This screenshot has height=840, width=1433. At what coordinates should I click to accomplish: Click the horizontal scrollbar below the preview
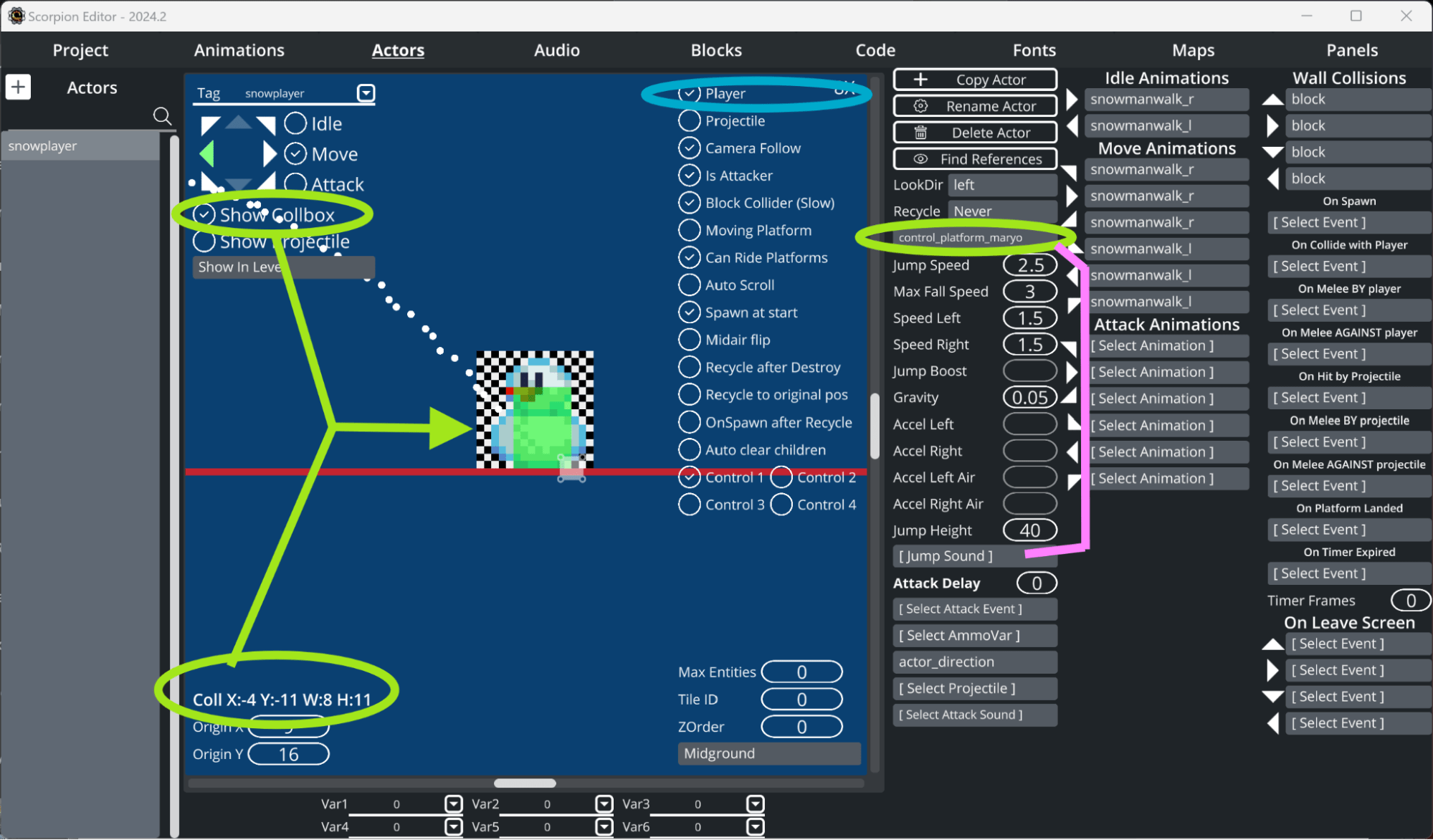coord(525,783)
